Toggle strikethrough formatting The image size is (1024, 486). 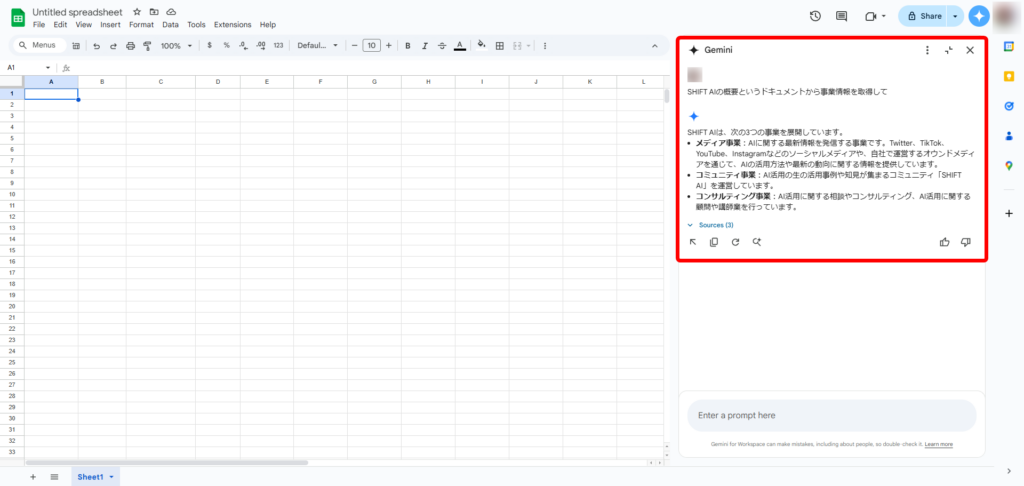pyautogui.click(x=442, y=46)
